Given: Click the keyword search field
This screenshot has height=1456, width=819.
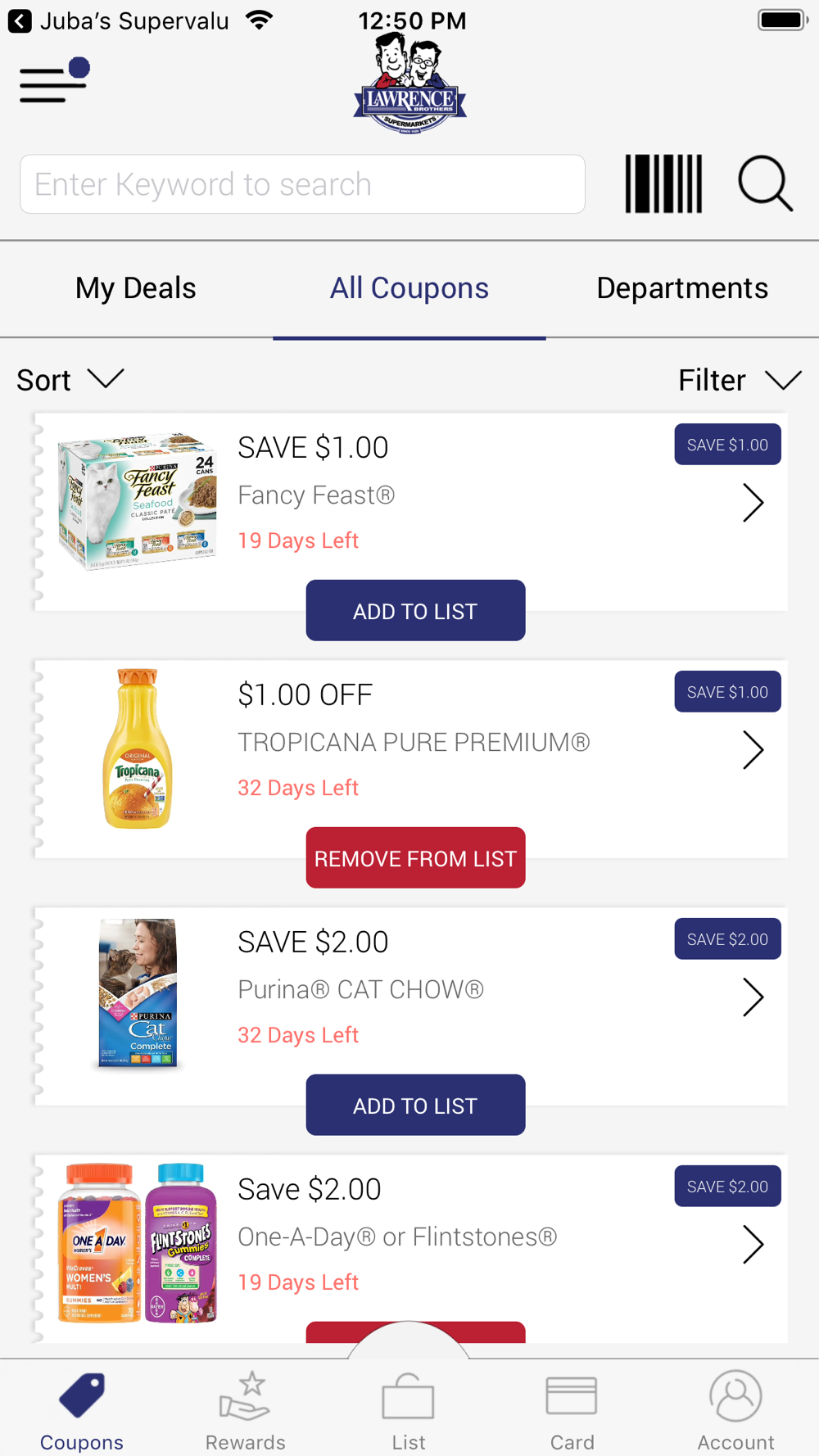Looking at the screenshot, I should [302, 184].
